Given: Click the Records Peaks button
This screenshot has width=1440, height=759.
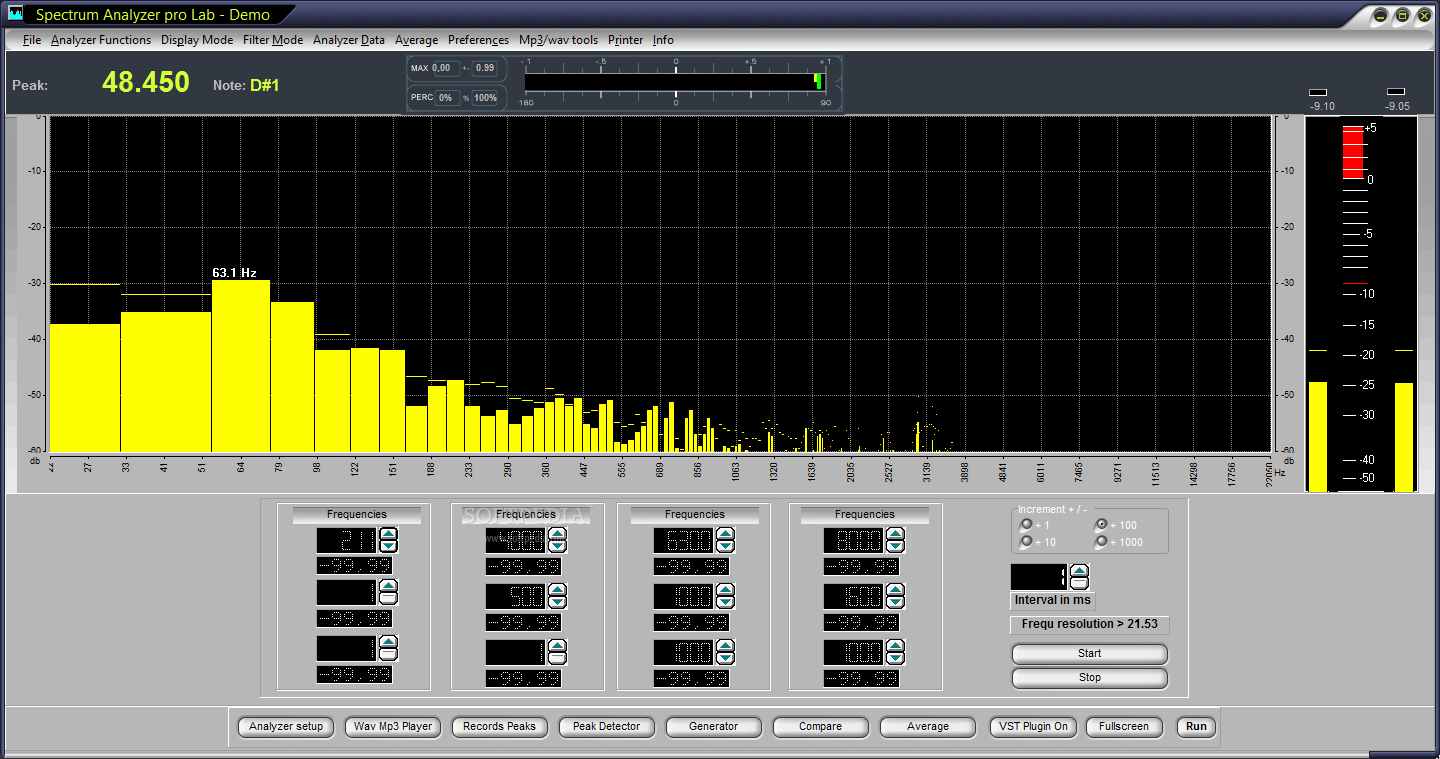Looking at the screenshot, I should click(500, 727).
